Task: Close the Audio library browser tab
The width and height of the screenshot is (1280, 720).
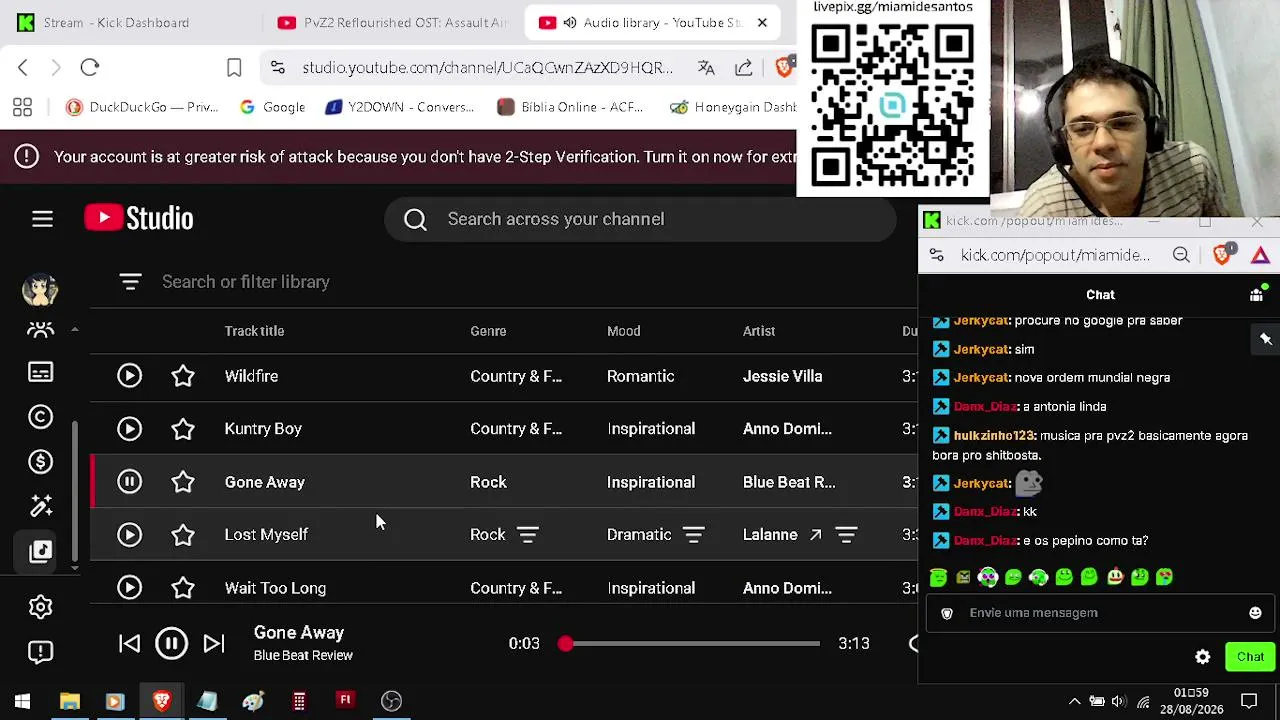Action: 762,22
